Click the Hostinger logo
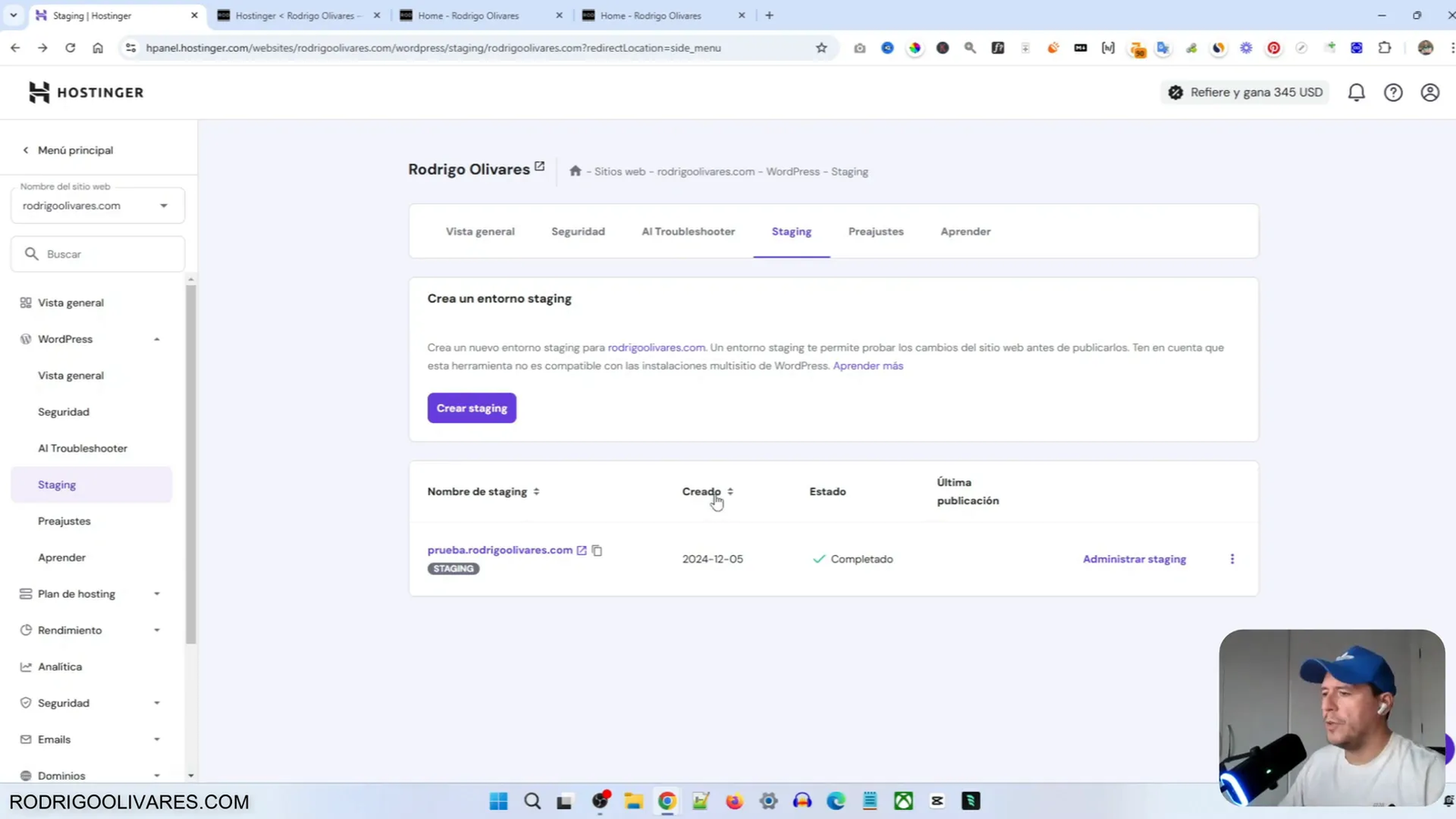The height and width of the screenshot is (819, 1456). [85, 92]
